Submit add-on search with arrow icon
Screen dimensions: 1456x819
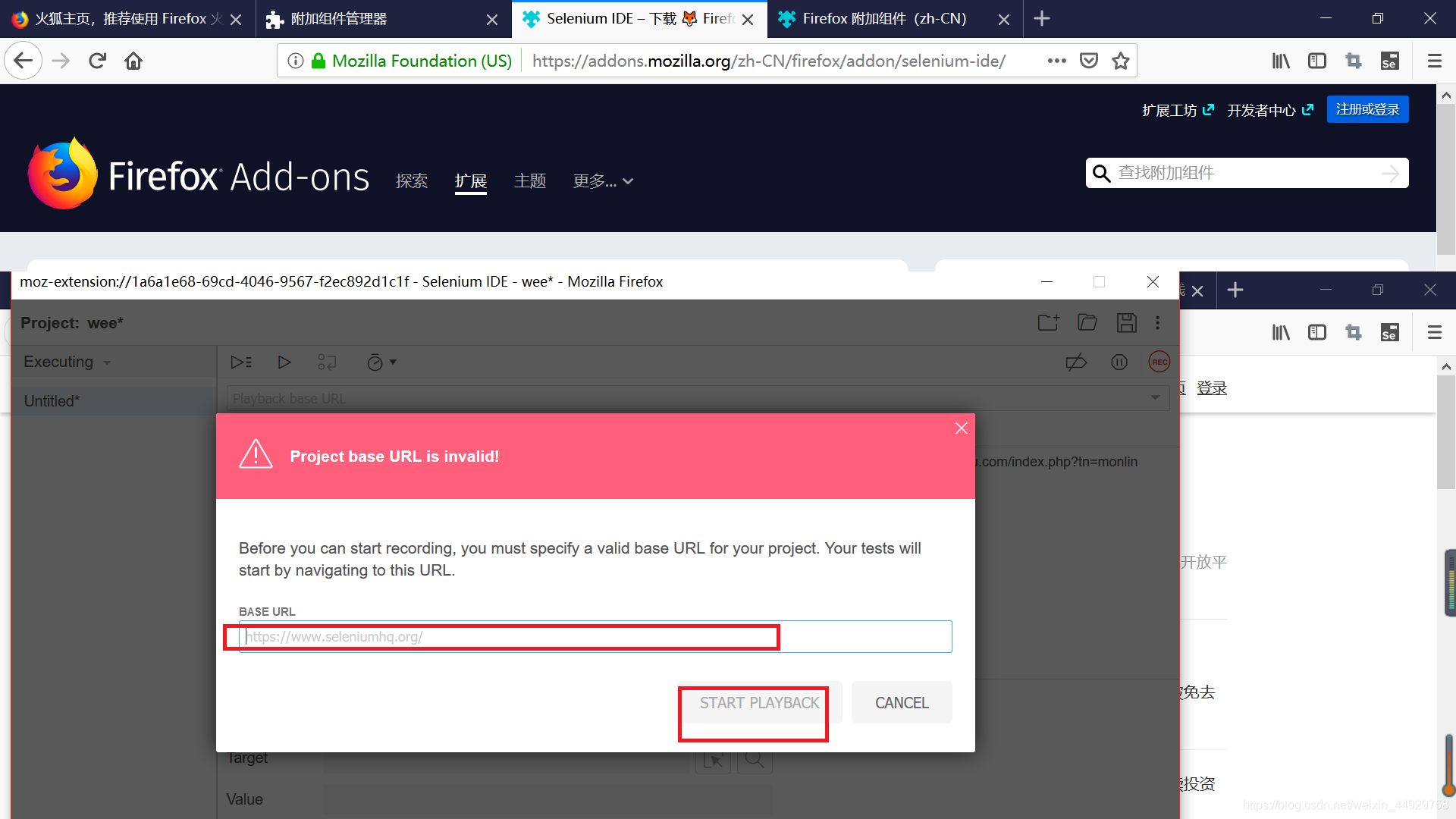(x=1391, y=174)
